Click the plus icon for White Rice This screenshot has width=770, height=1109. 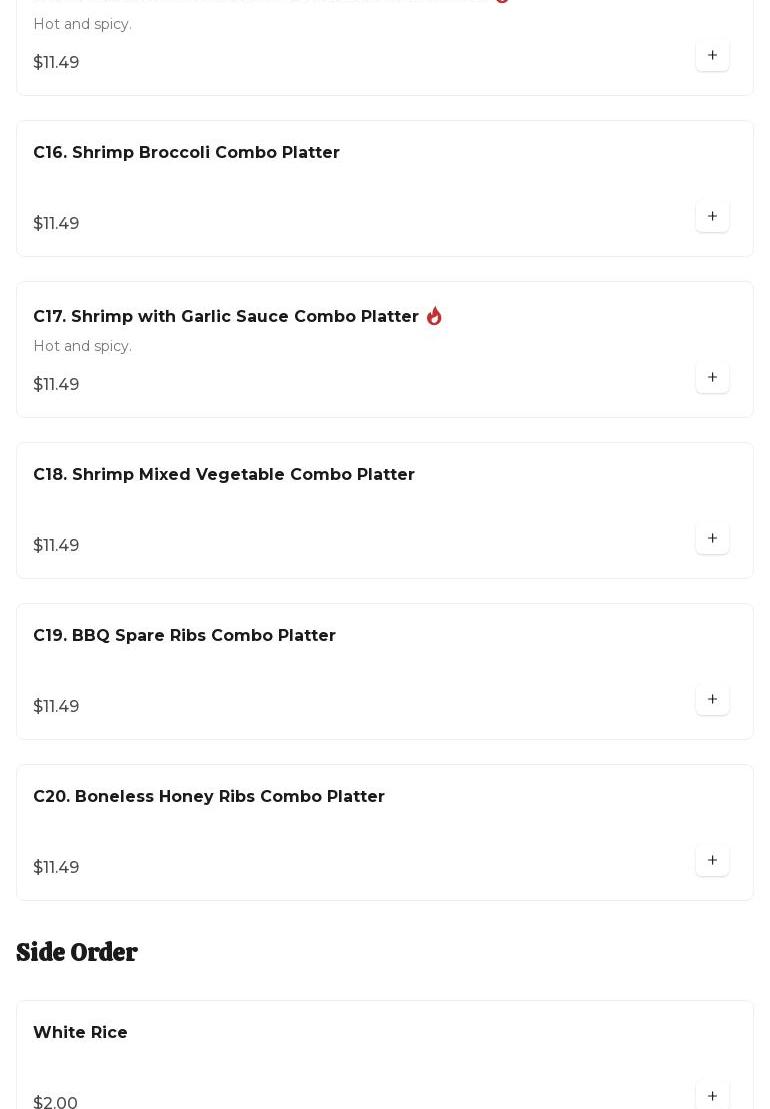point(712,1095)
